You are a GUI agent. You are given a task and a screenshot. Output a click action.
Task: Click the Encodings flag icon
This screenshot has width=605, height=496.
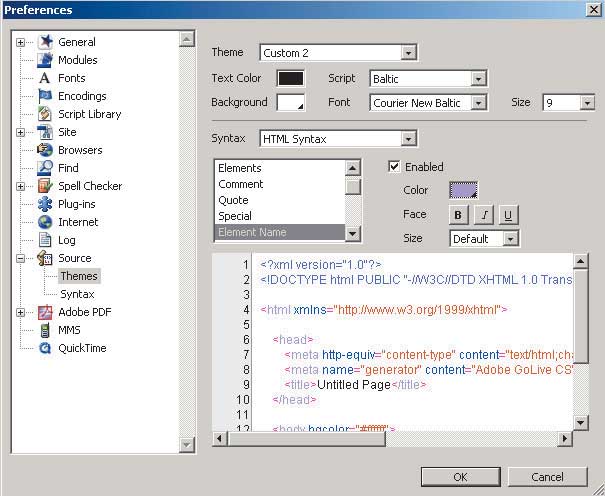click(x=45, y=96)
